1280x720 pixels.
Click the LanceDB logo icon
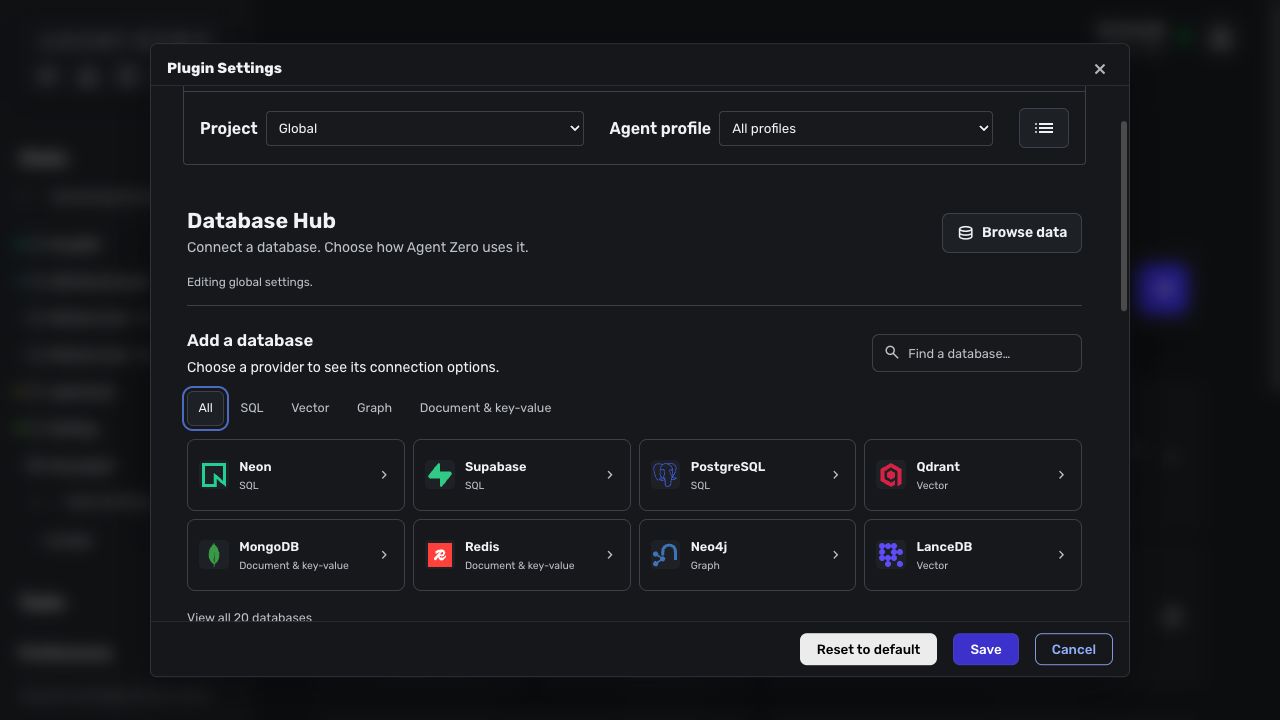click(891, 555)
